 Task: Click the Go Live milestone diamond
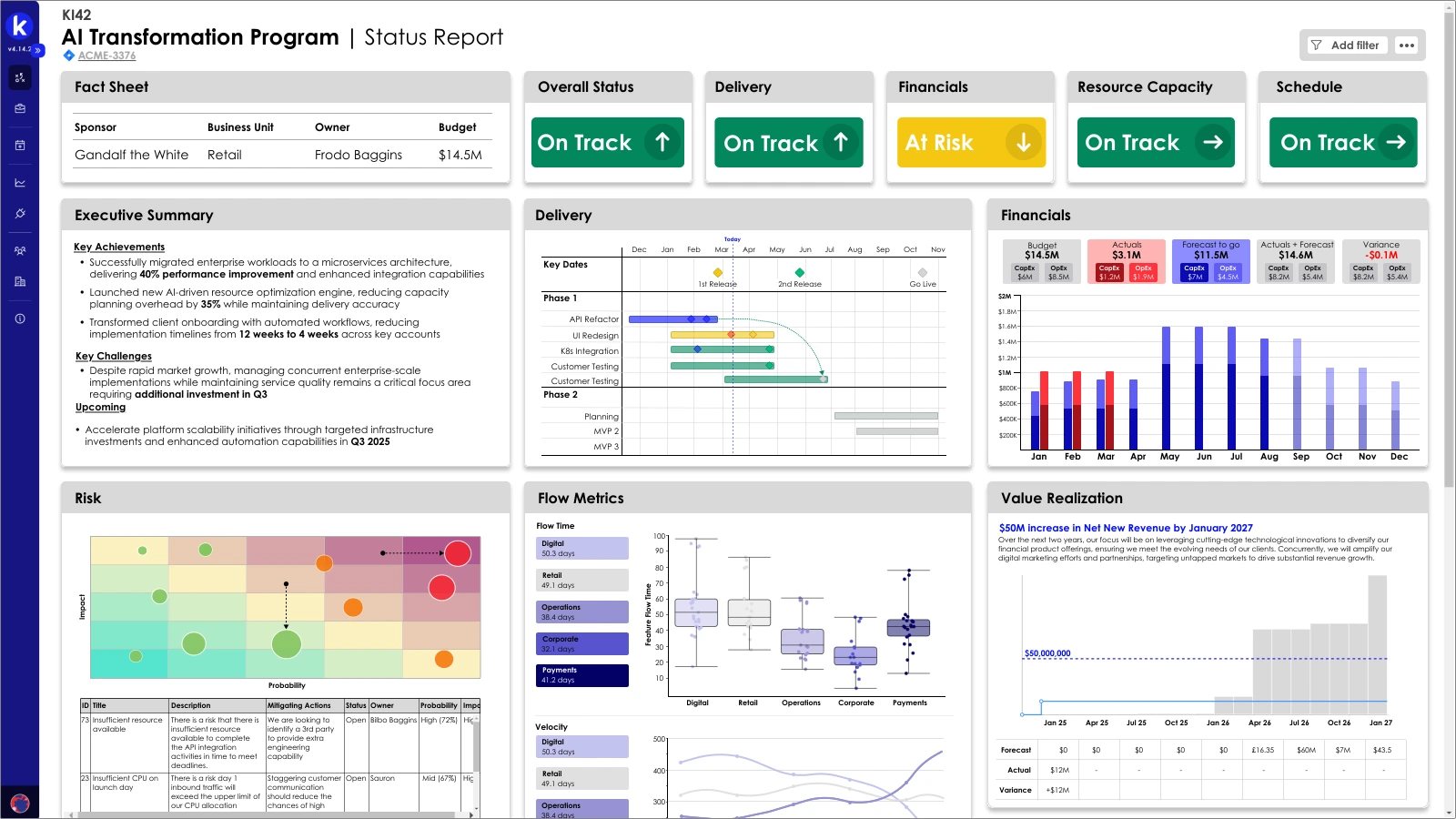tap(923, 273)
